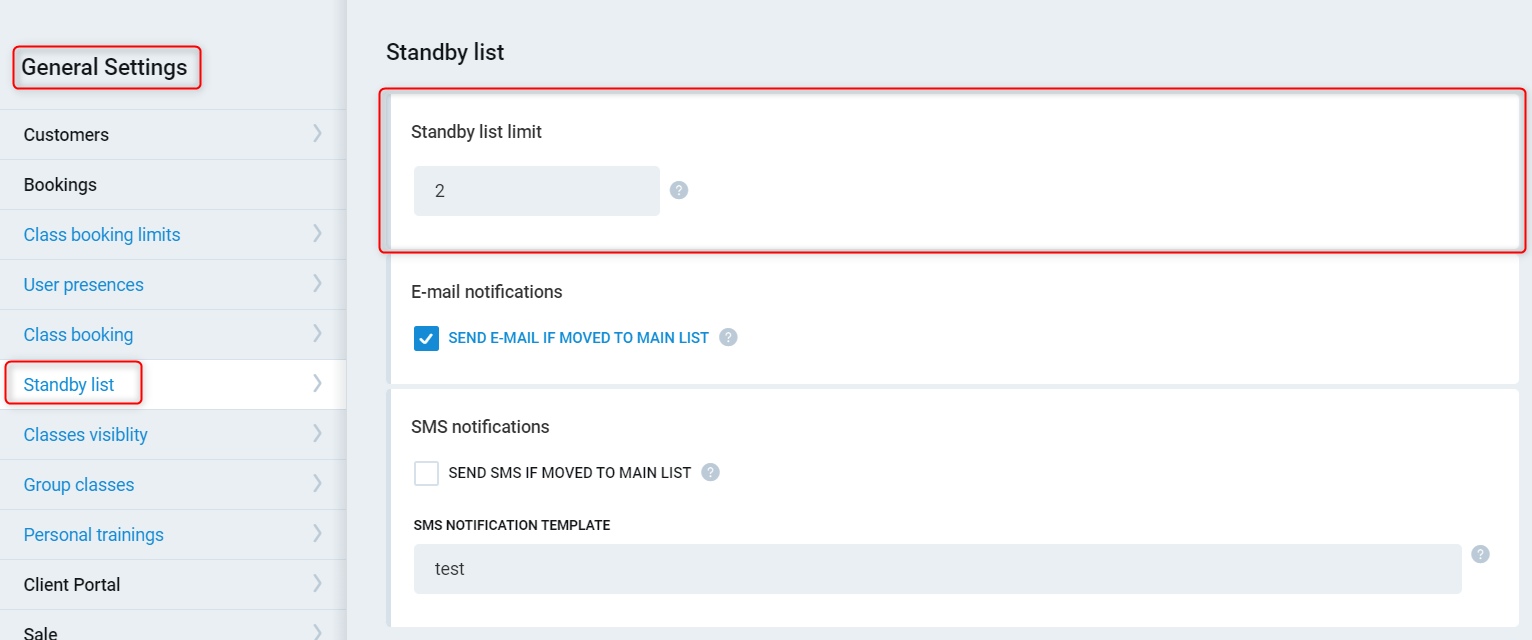Click help icon next to Send e-mail option
This screenshot has width=1532, height=640.
(x=729, y=337)
